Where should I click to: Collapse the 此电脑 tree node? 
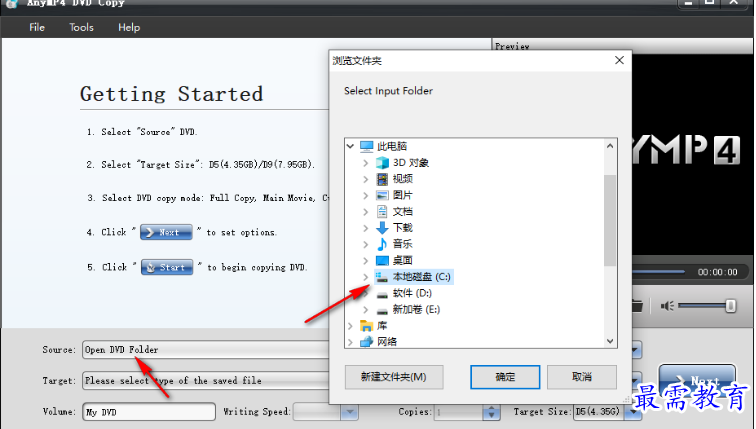[x=351, y=146]
